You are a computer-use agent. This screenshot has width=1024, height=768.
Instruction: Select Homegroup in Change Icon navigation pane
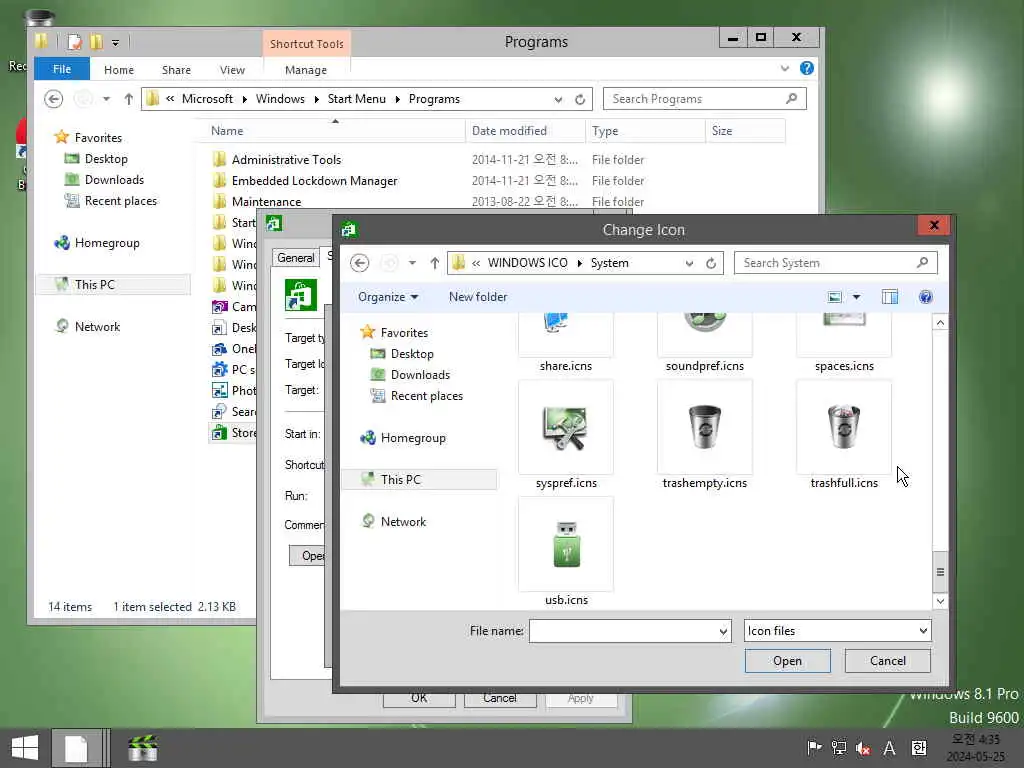[x=413, y=438]
